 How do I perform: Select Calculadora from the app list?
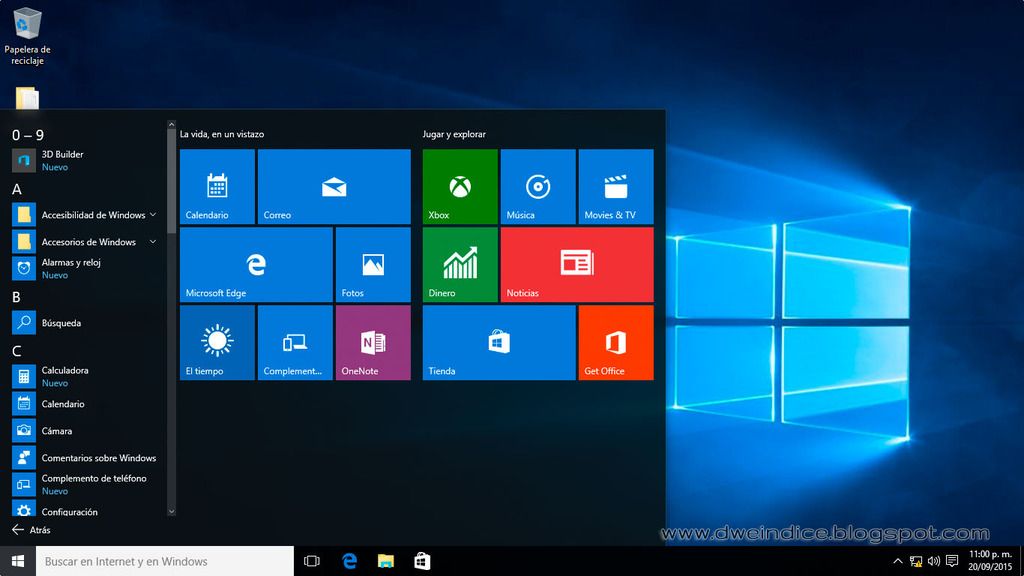point(65,376)
